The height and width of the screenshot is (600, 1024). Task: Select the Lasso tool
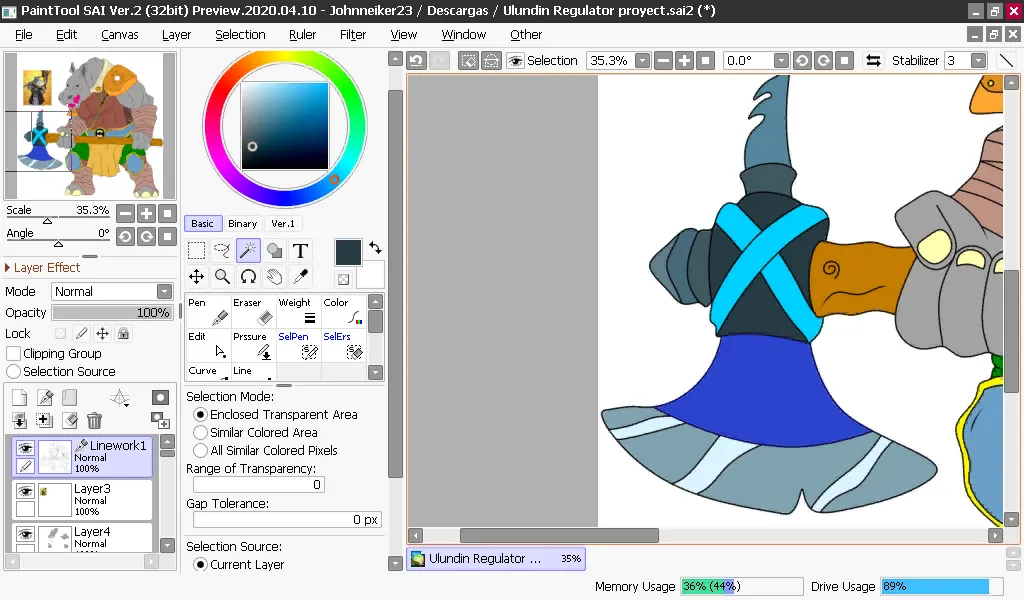[x=222, y=251]
